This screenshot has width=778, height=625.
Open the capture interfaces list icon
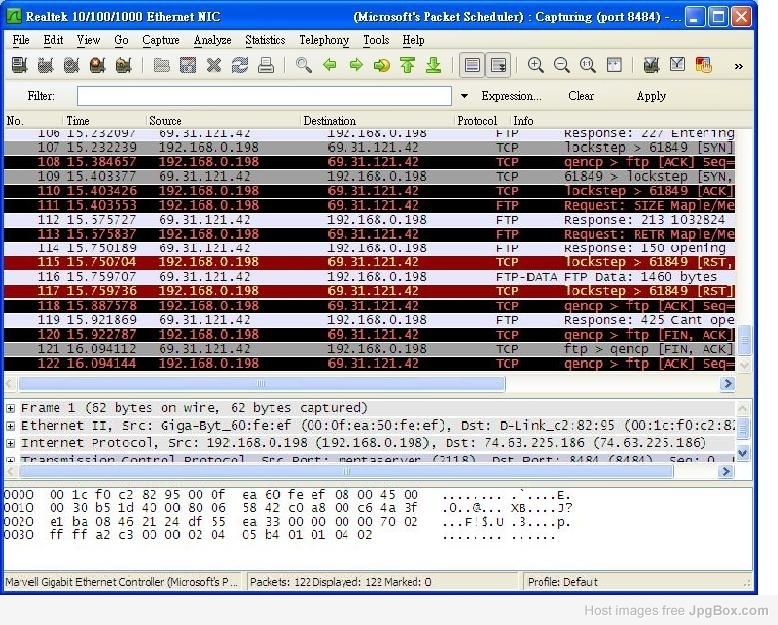[19, 65]
